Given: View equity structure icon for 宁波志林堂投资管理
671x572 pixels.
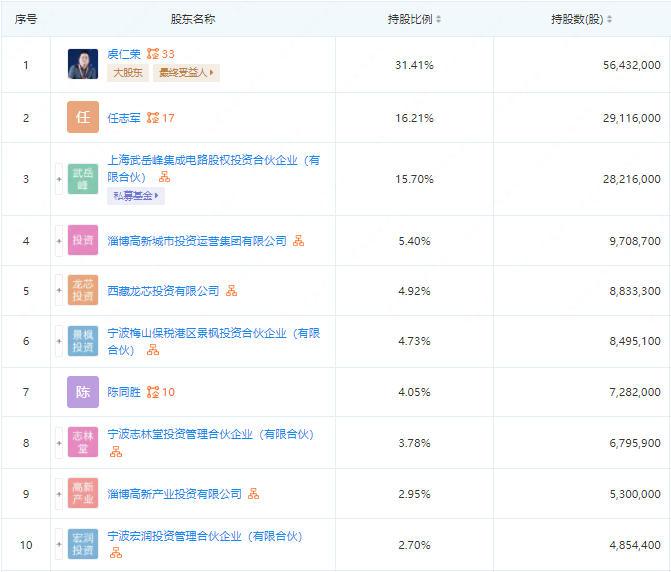Looking at the screenshot, I should pyautogui.click(x=116, y=451).
